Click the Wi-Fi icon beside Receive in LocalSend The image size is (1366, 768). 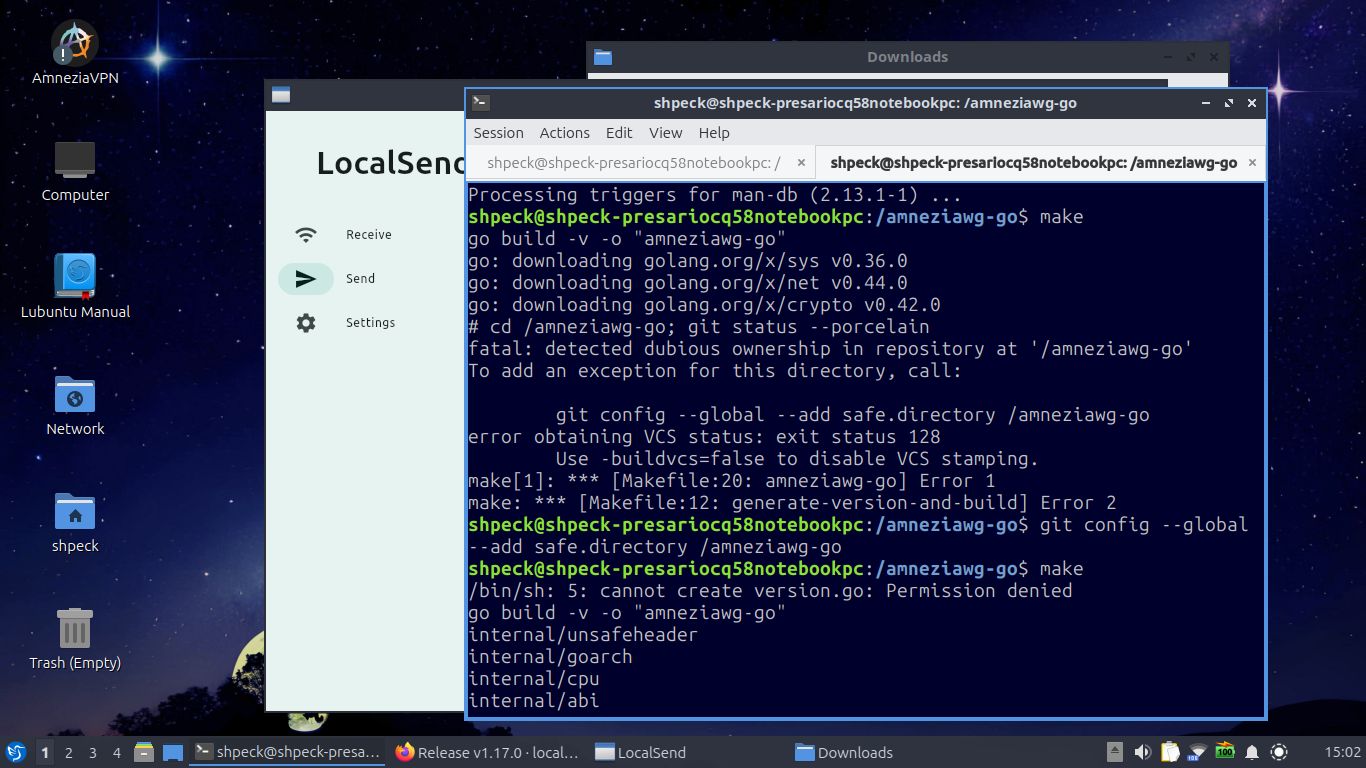click(x=306, y=235)
